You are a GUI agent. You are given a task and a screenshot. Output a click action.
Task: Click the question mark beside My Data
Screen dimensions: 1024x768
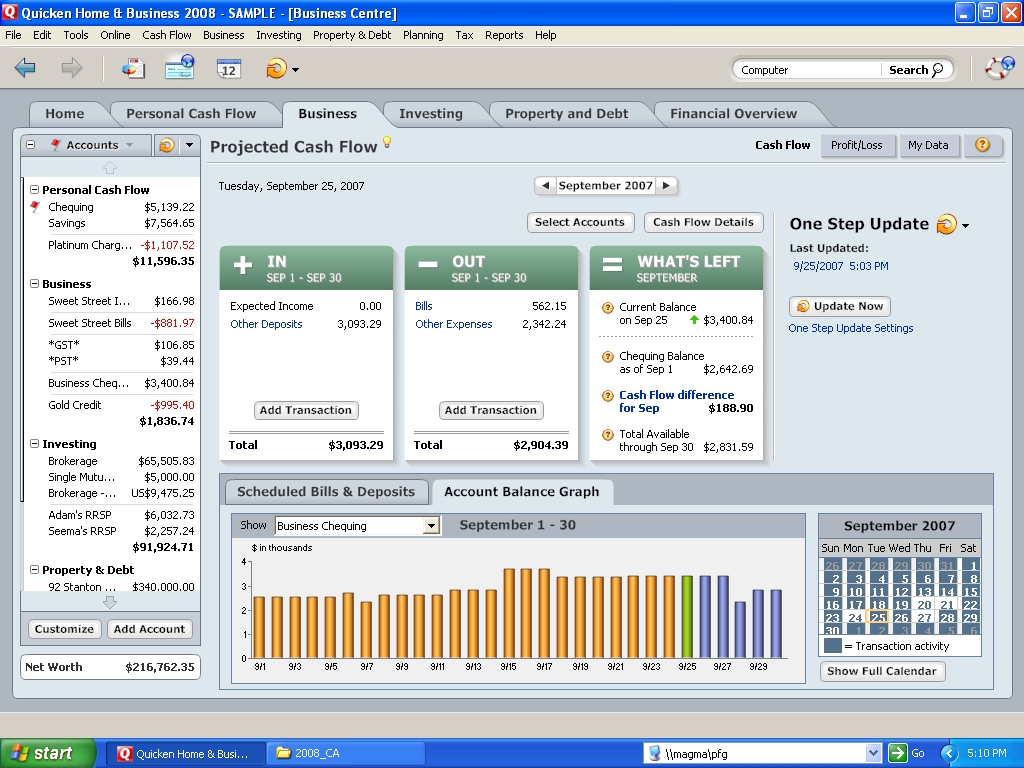tap(982, 145)
